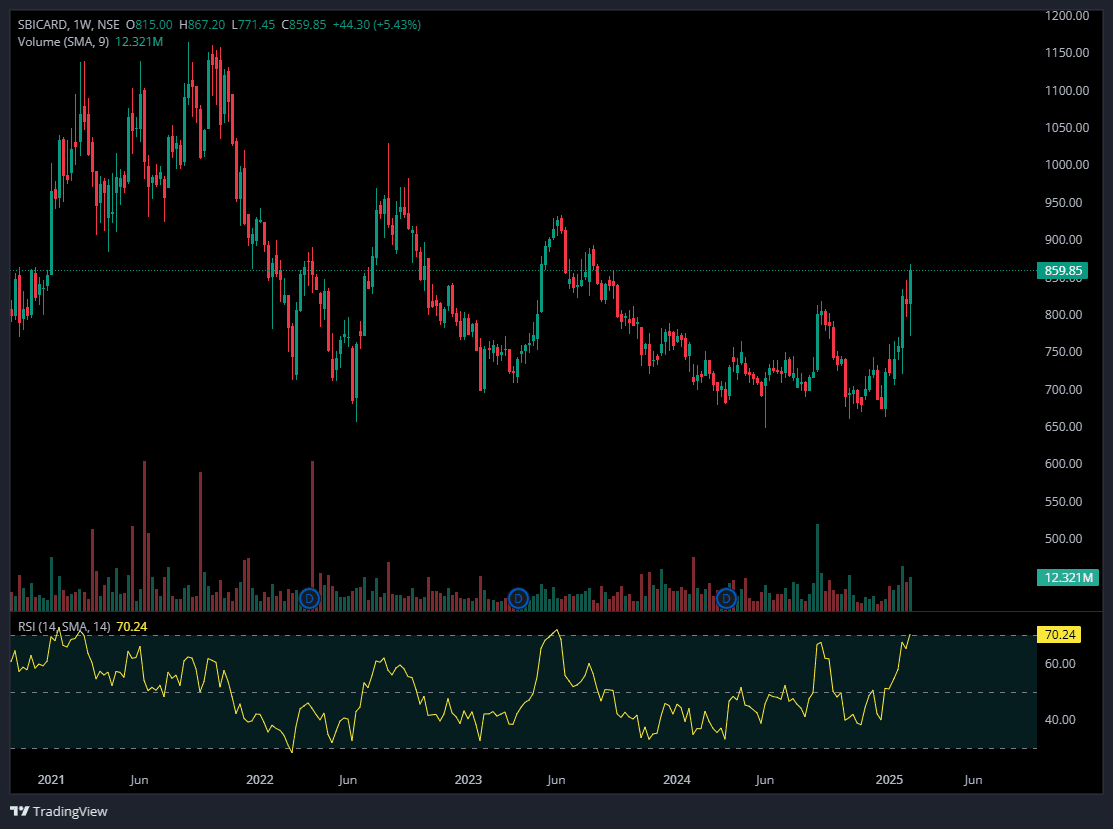Click the yellow 70.24 RSI axis tag

1059,635
